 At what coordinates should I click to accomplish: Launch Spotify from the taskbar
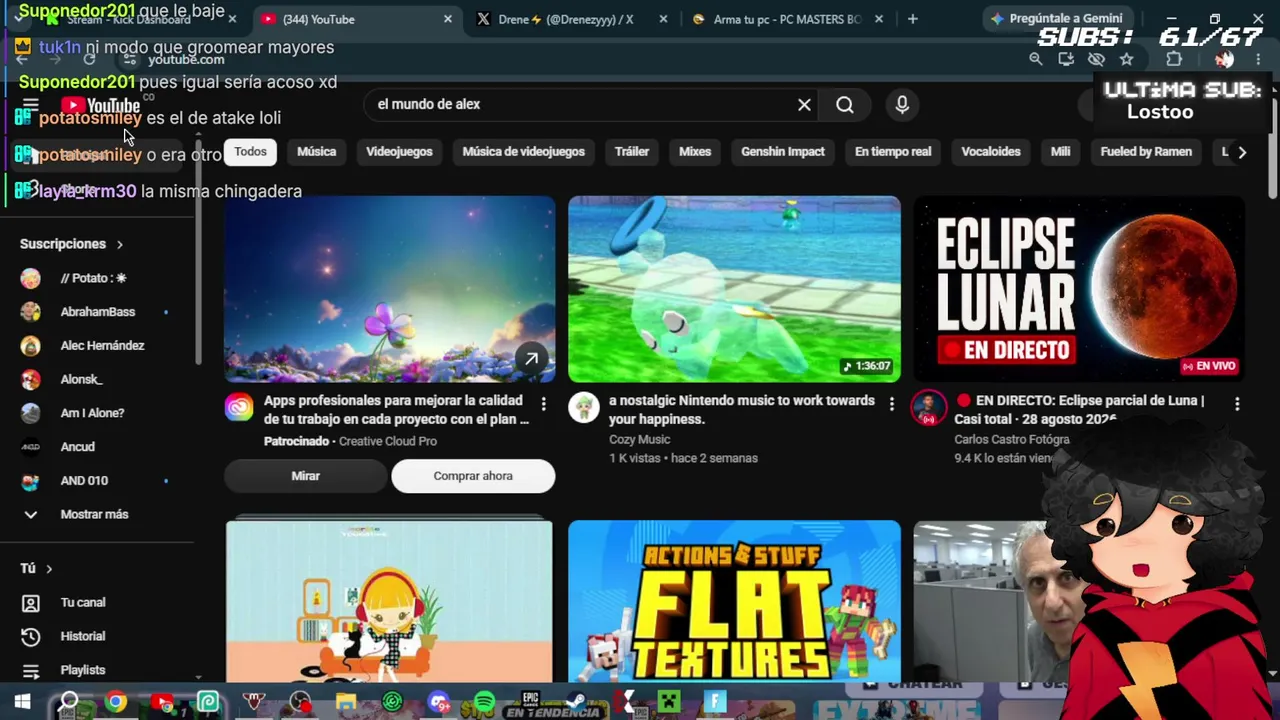[x=484, y=702]
